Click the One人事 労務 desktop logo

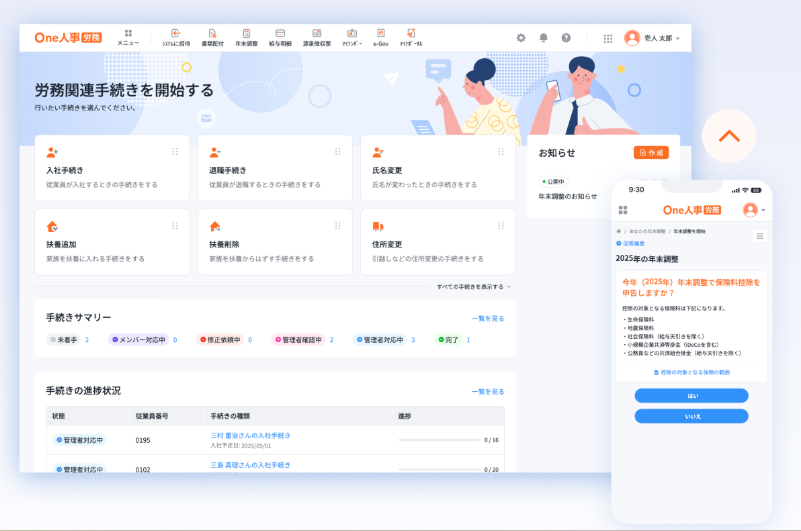[x=68, y=38]
